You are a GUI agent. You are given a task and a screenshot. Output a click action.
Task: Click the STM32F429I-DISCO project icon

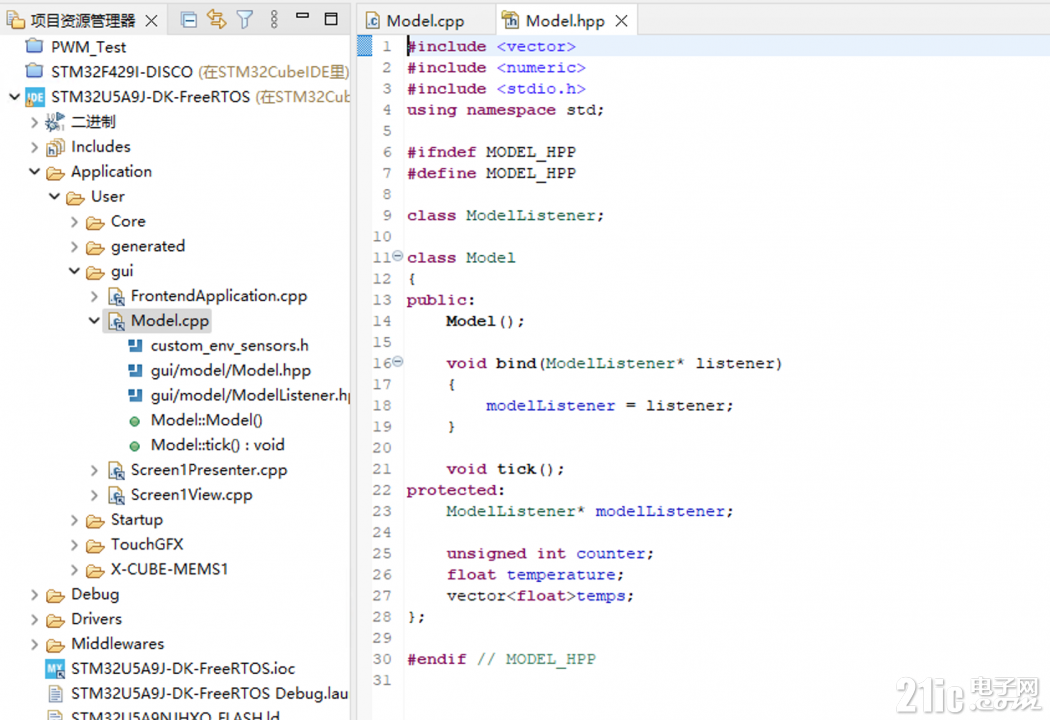[34, 71]
